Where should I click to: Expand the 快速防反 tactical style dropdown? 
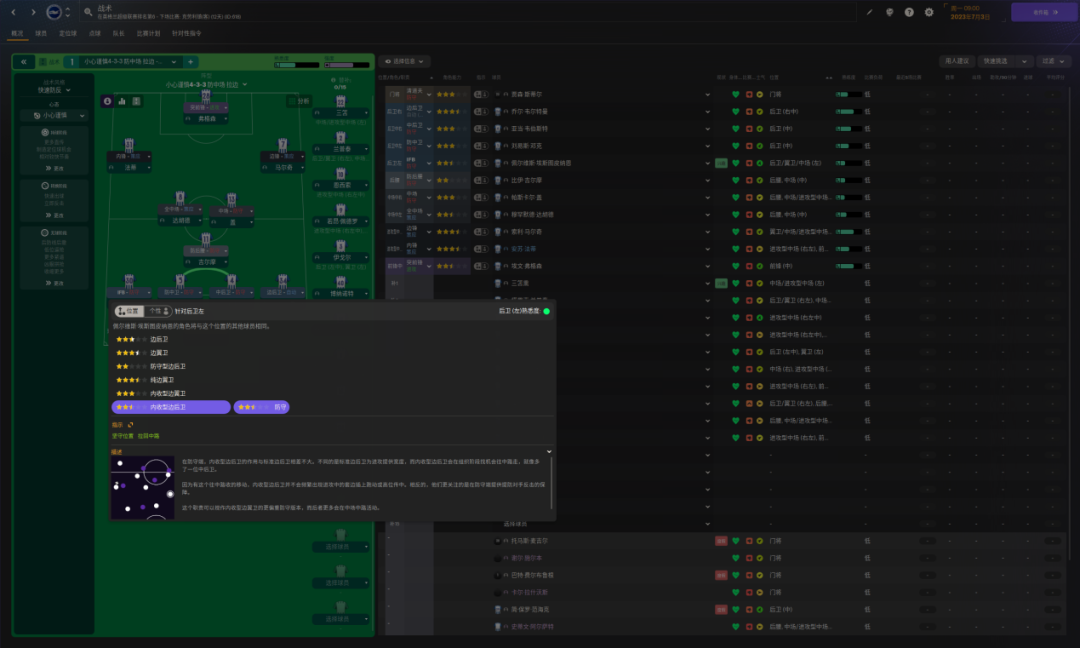coord(54,90)
